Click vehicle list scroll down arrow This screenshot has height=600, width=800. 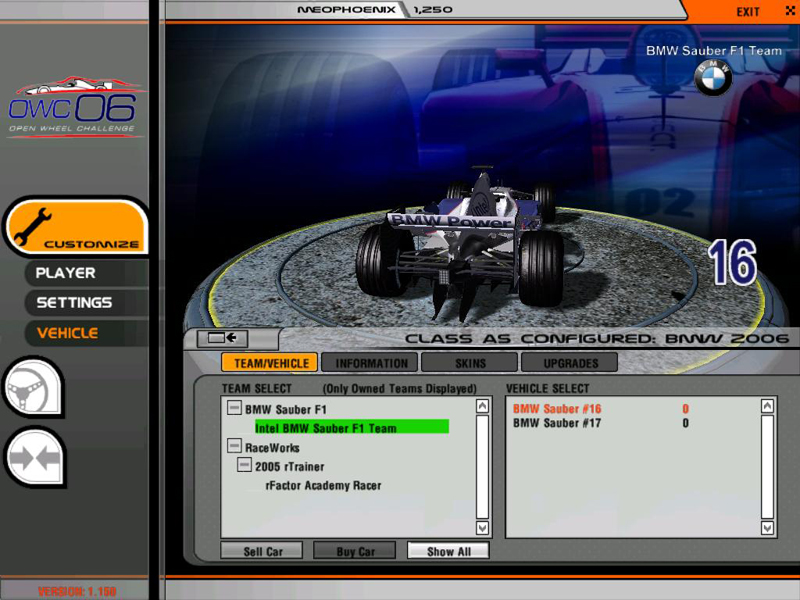tap(767, 528)
